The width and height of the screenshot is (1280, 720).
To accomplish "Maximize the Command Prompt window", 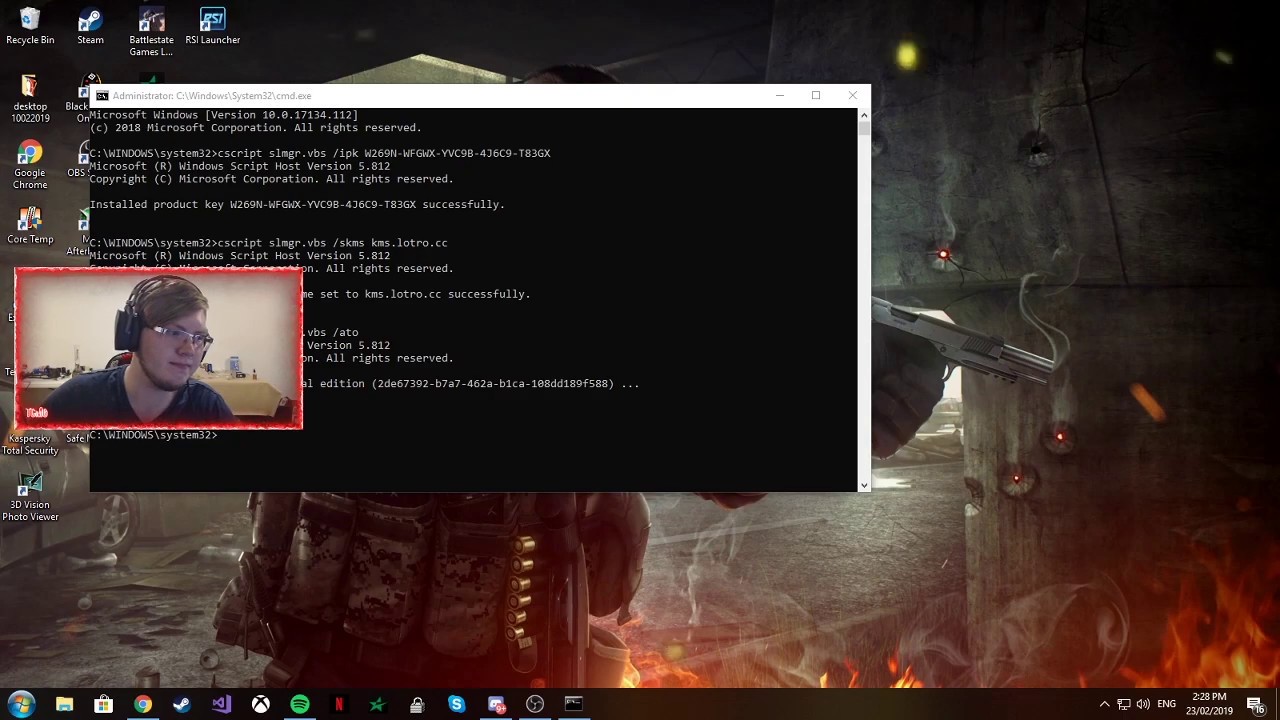I will click(x=816, y=96).
